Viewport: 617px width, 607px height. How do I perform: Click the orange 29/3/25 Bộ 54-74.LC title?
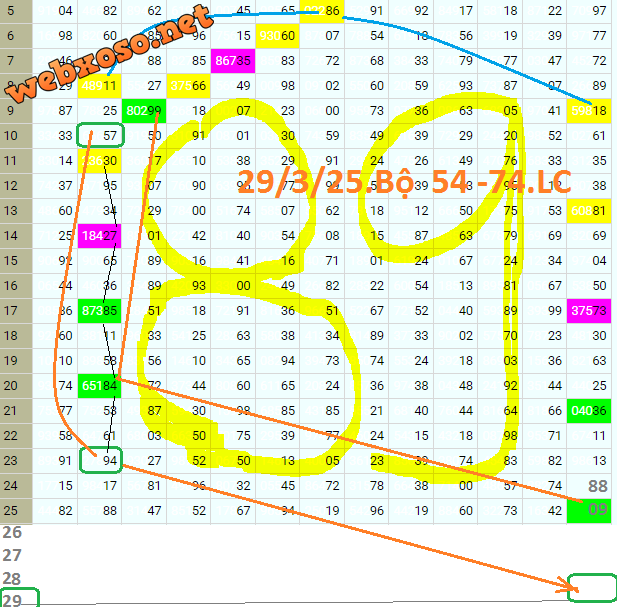[x=403, y=181]
